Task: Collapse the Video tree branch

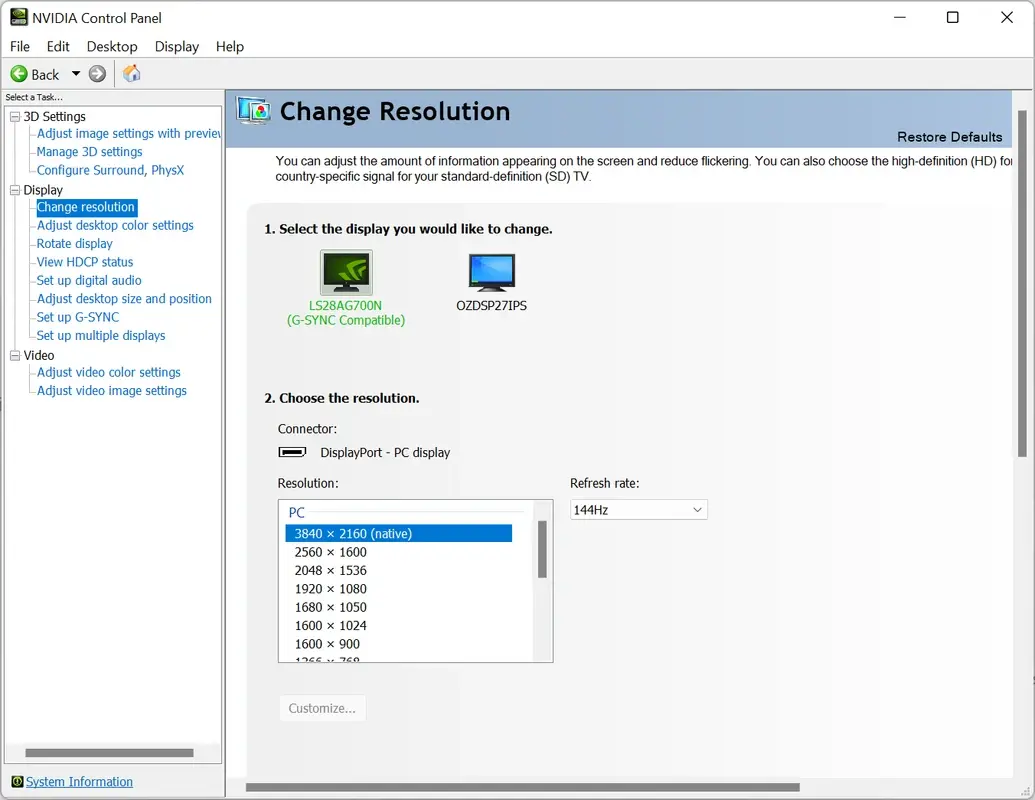Action: point(14,355)
